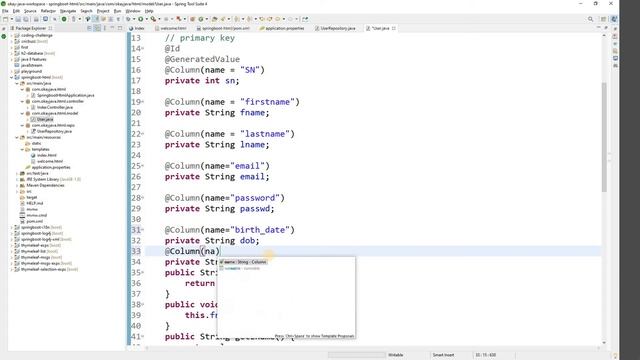Collapse the src/main/java folder node
This screenshot has width=640, height=360.
point(17,83)
